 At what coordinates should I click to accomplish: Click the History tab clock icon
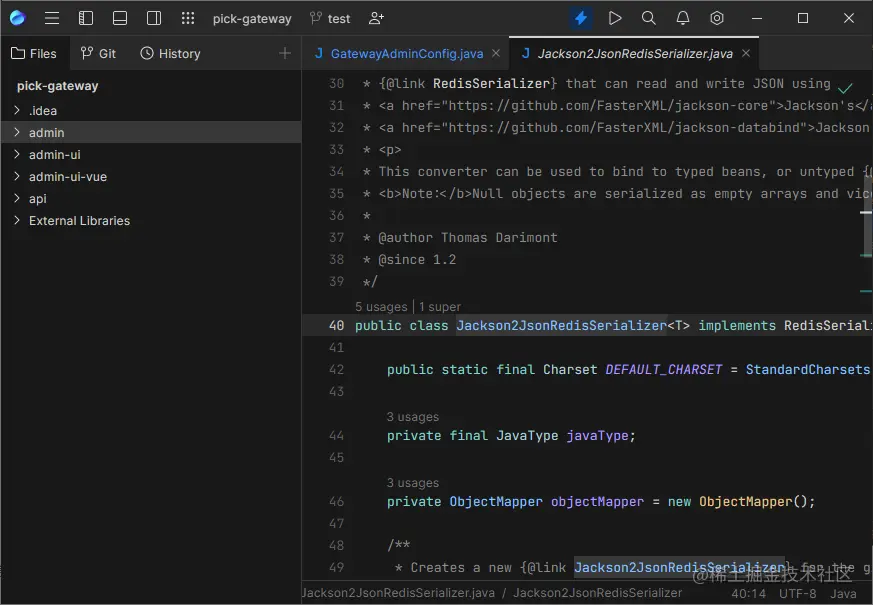pyautogui.click(x=147, y=53)
